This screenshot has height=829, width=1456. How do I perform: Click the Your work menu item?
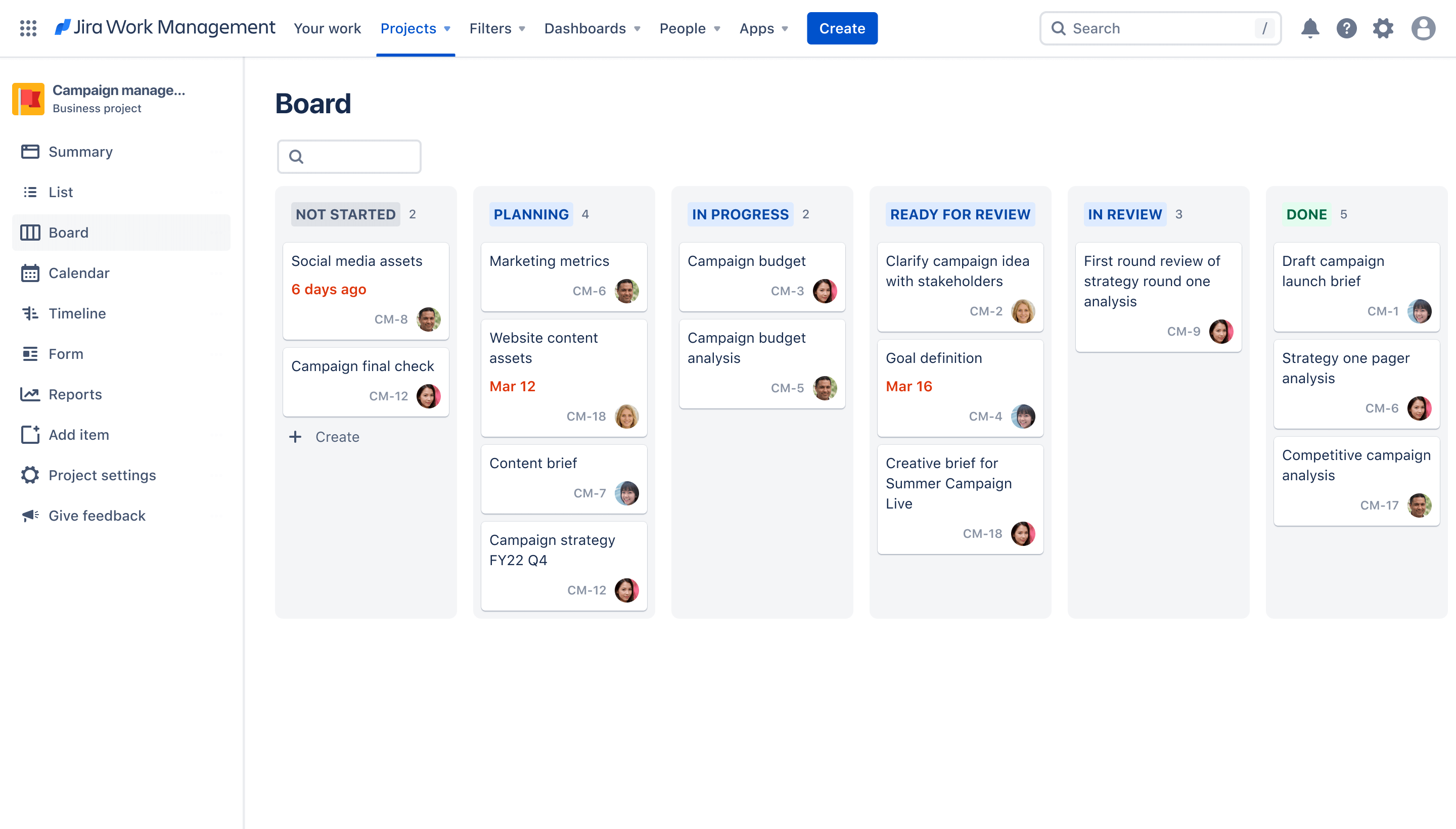pos(327,28)
